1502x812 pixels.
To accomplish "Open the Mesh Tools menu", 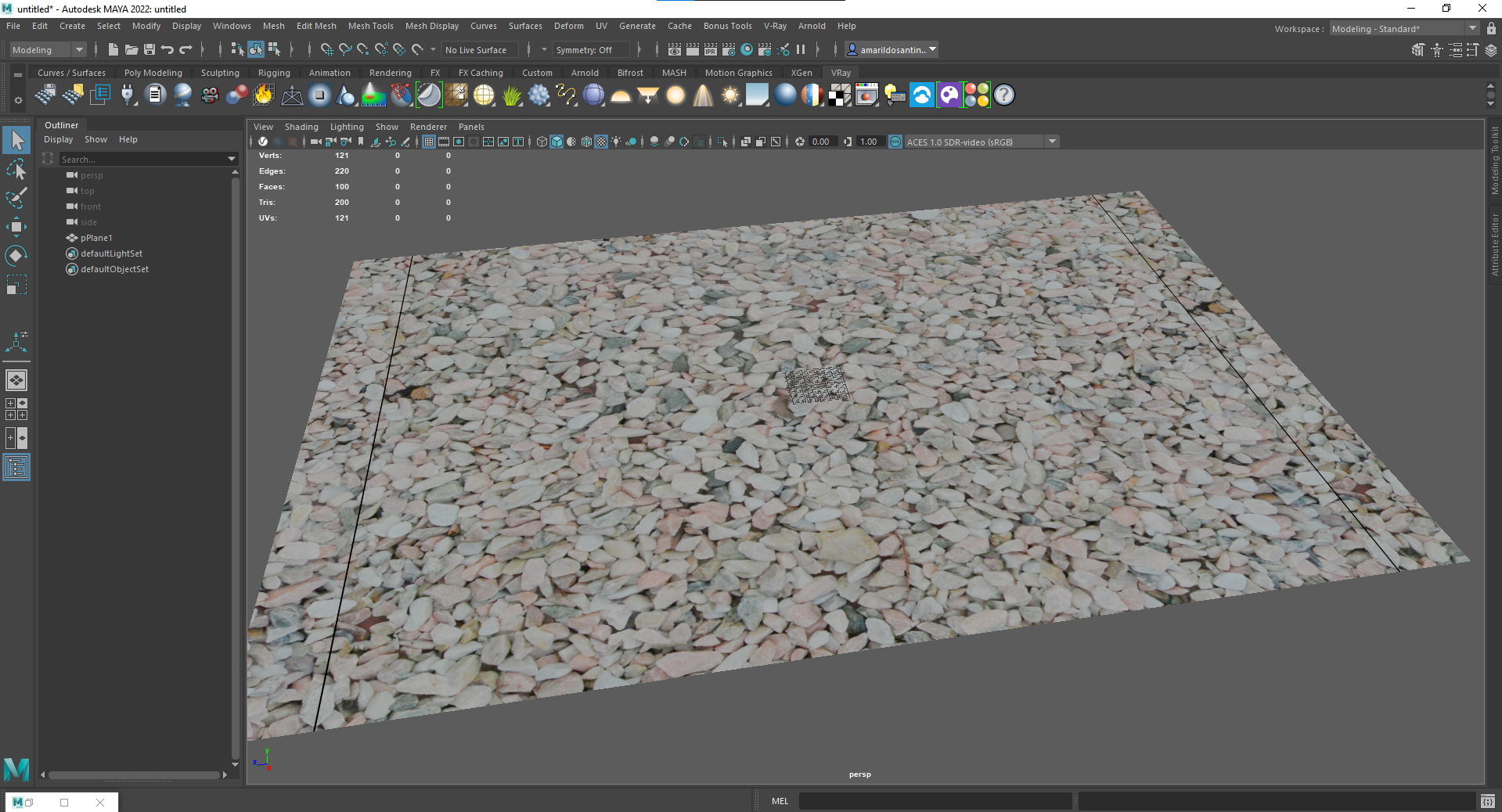I will 370,26.
